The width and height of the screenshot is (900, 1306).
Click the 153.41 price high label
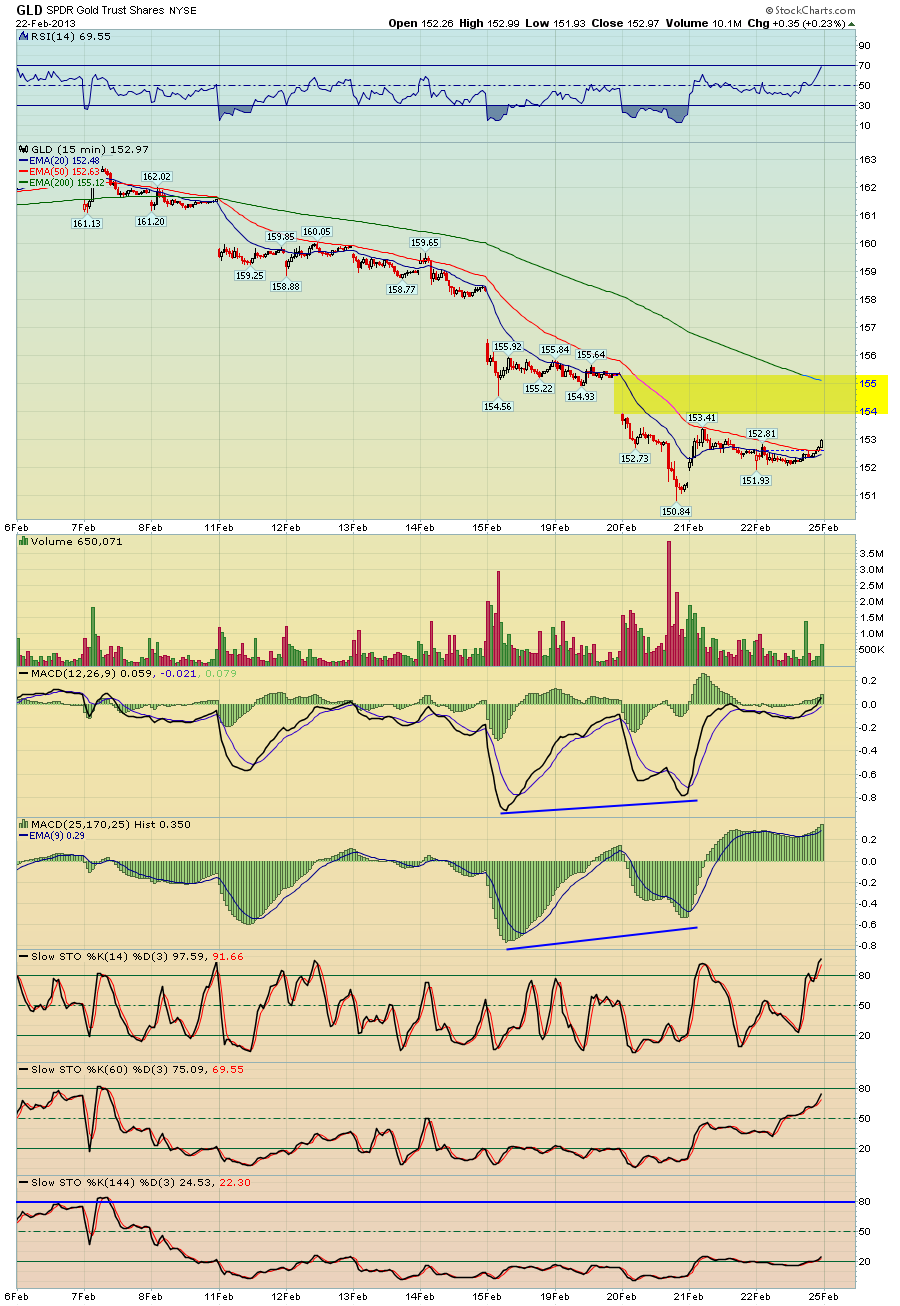pyautogui.click(x=702, y=417)
